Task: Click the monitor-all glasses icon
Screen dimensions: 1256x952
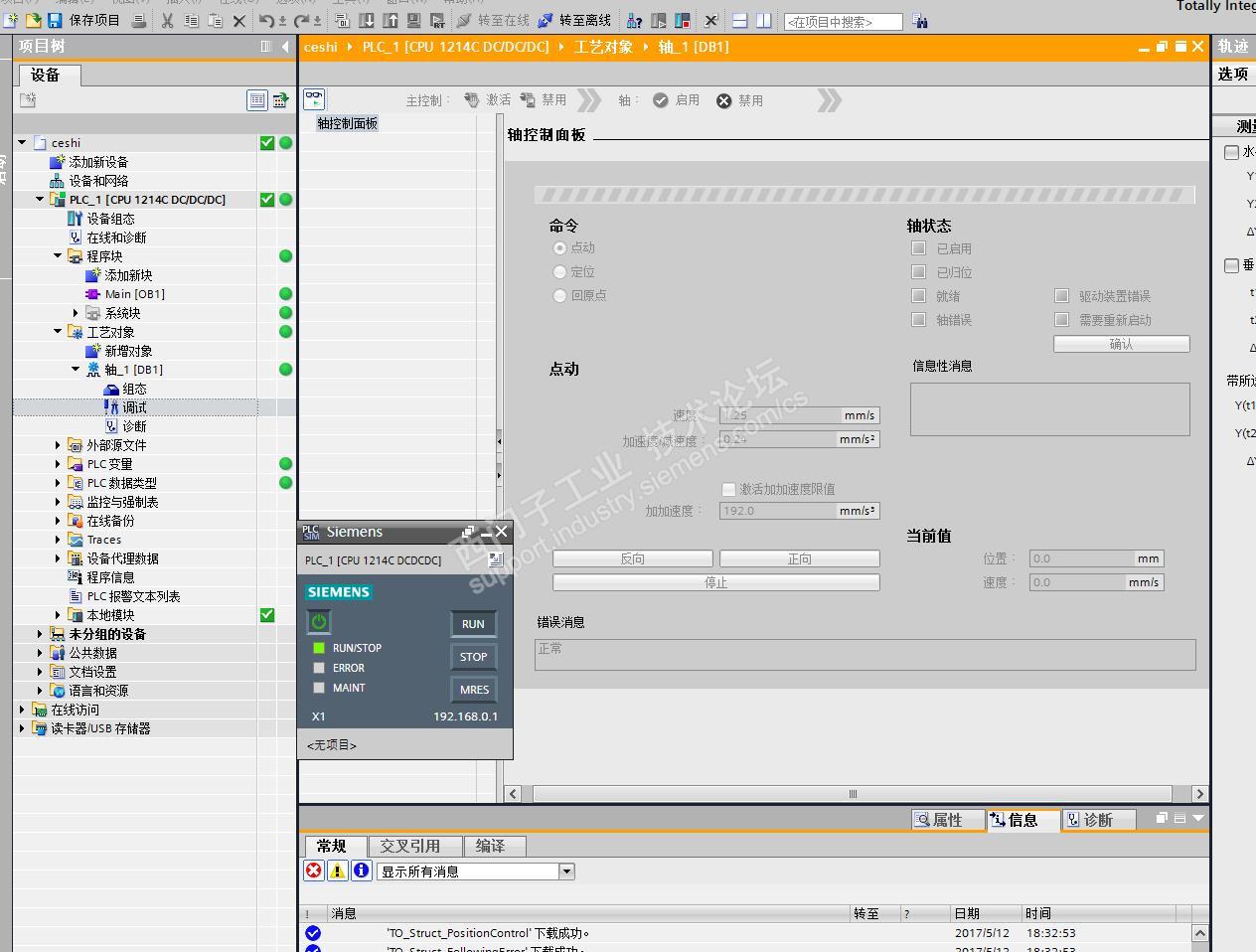Action: 314,99
